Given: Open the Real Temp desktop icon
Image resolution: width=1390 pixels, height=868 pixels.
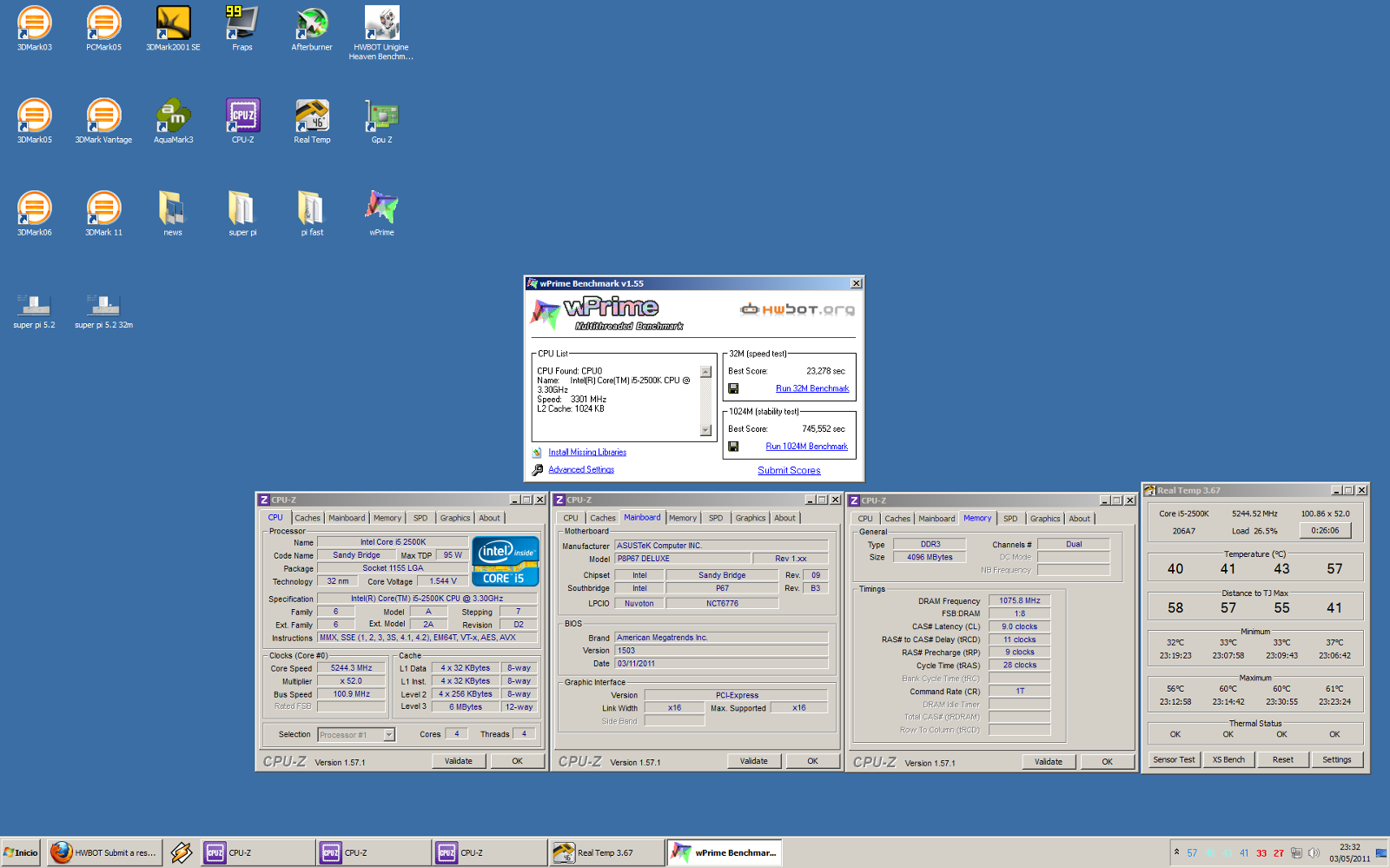Looking at the screenshot, I should (312, 121).
